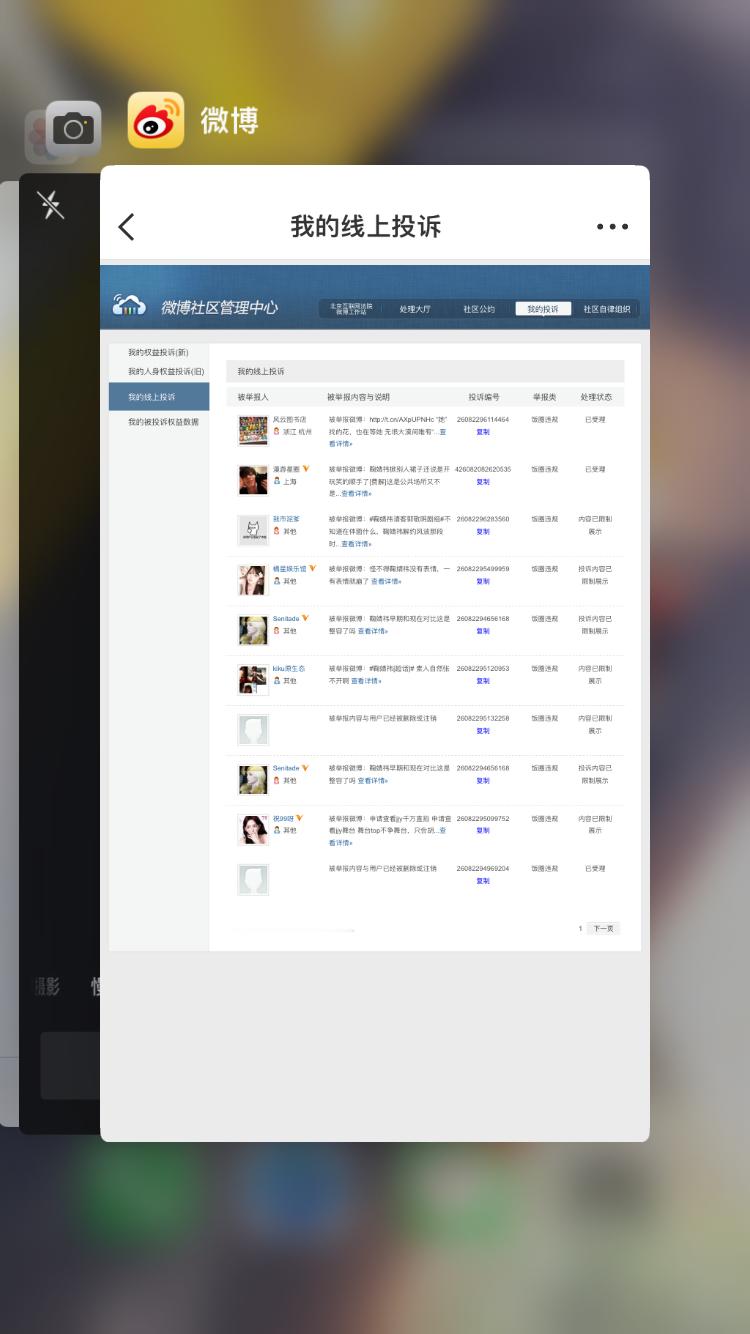Click the gender icon beside 浙江 杭州
This screenshot has height=1334, width=750.
[x=277, y=431]
